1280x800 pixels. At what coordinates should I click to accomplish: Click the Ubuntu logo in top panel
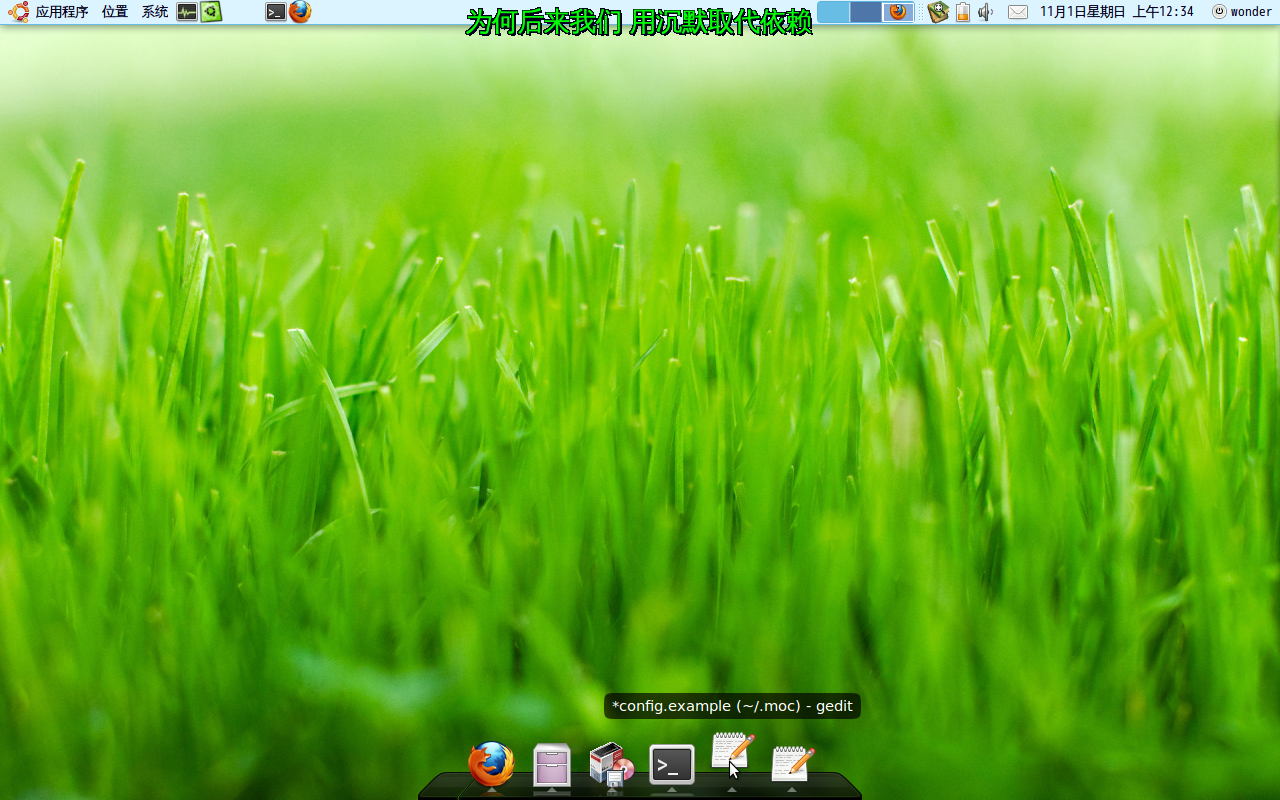tap(18, 12)
